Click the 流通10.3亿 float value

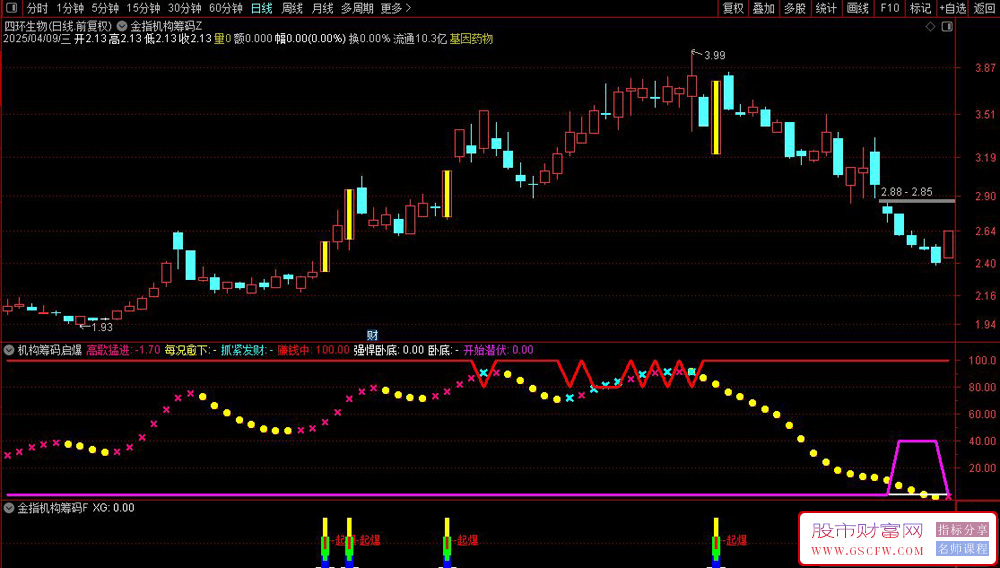(x=420, y=39)
